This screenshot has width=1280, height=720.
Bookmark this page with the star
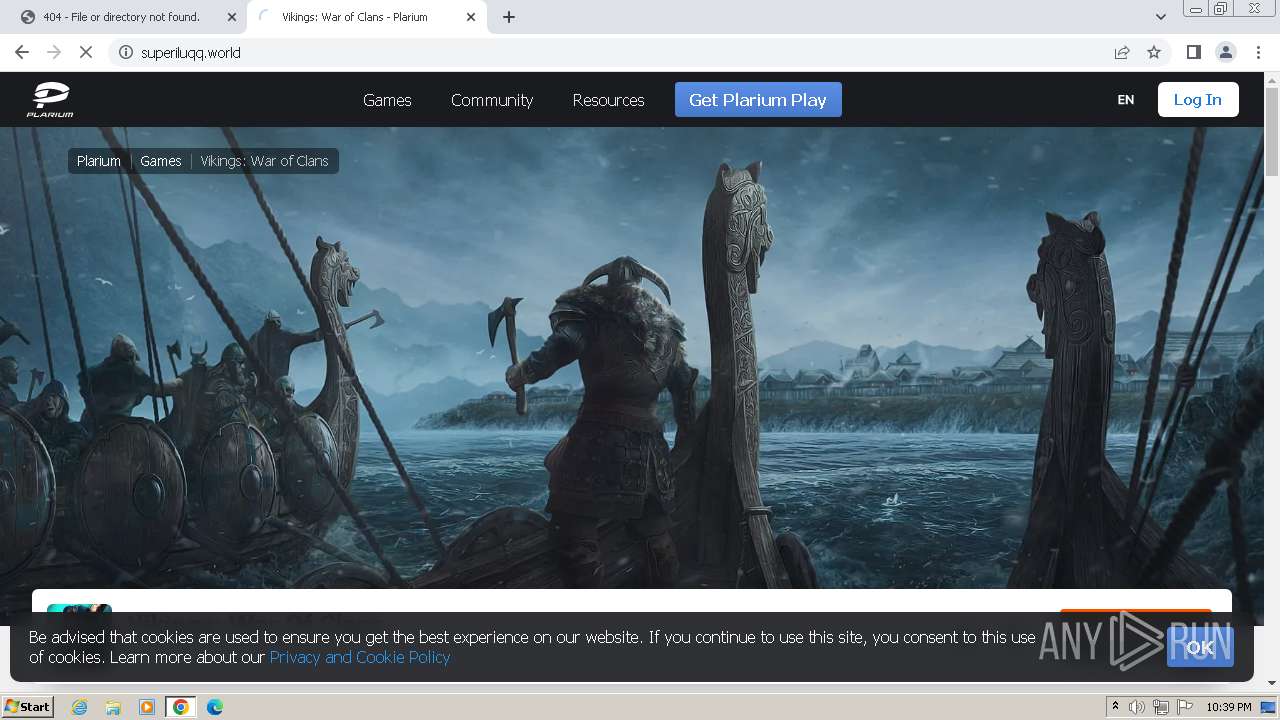click(x=1154, y=52)
